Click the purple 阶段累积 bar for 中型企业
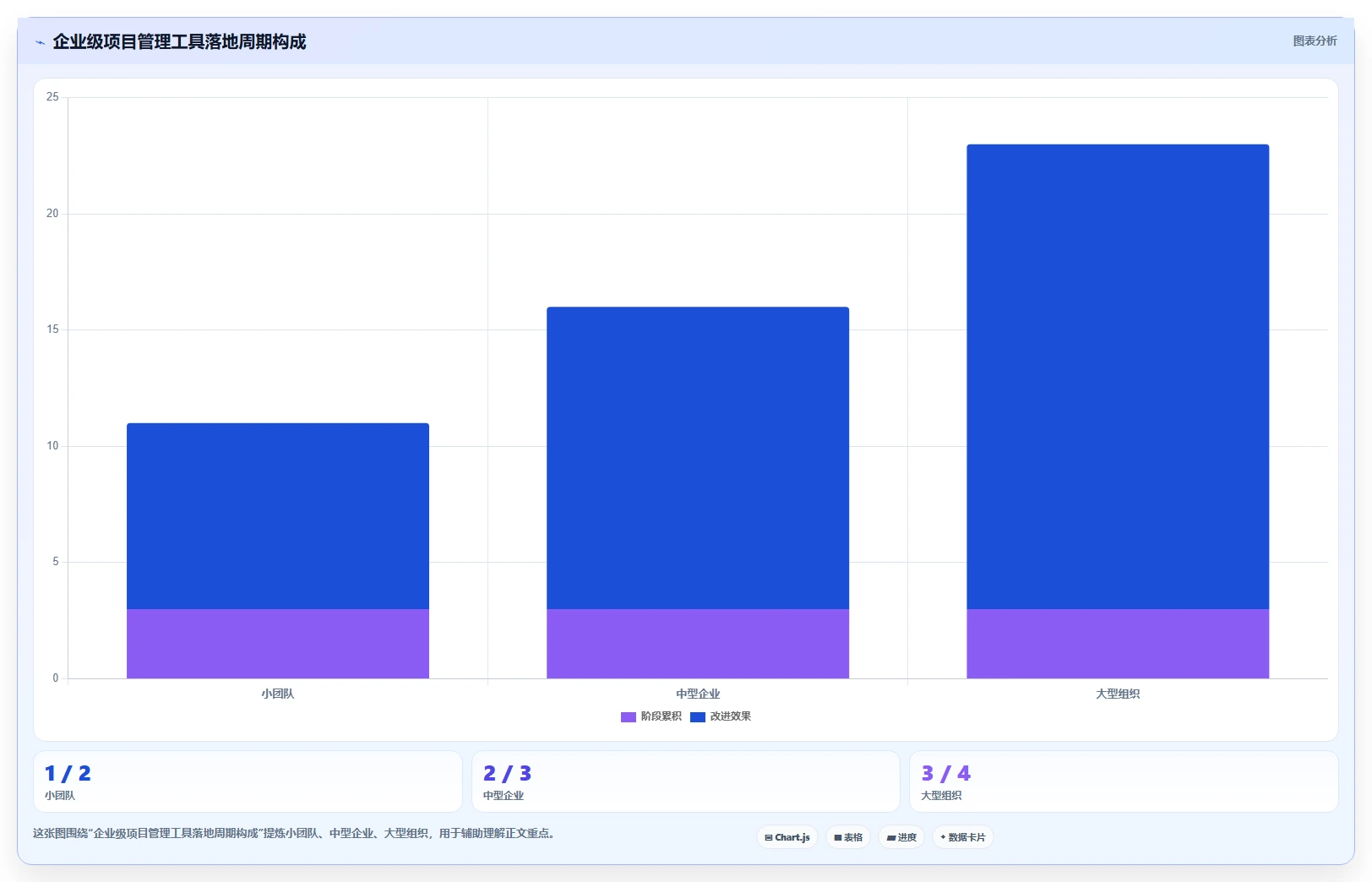This screenshot has width=1372, height=882. [x=698, y=644]
